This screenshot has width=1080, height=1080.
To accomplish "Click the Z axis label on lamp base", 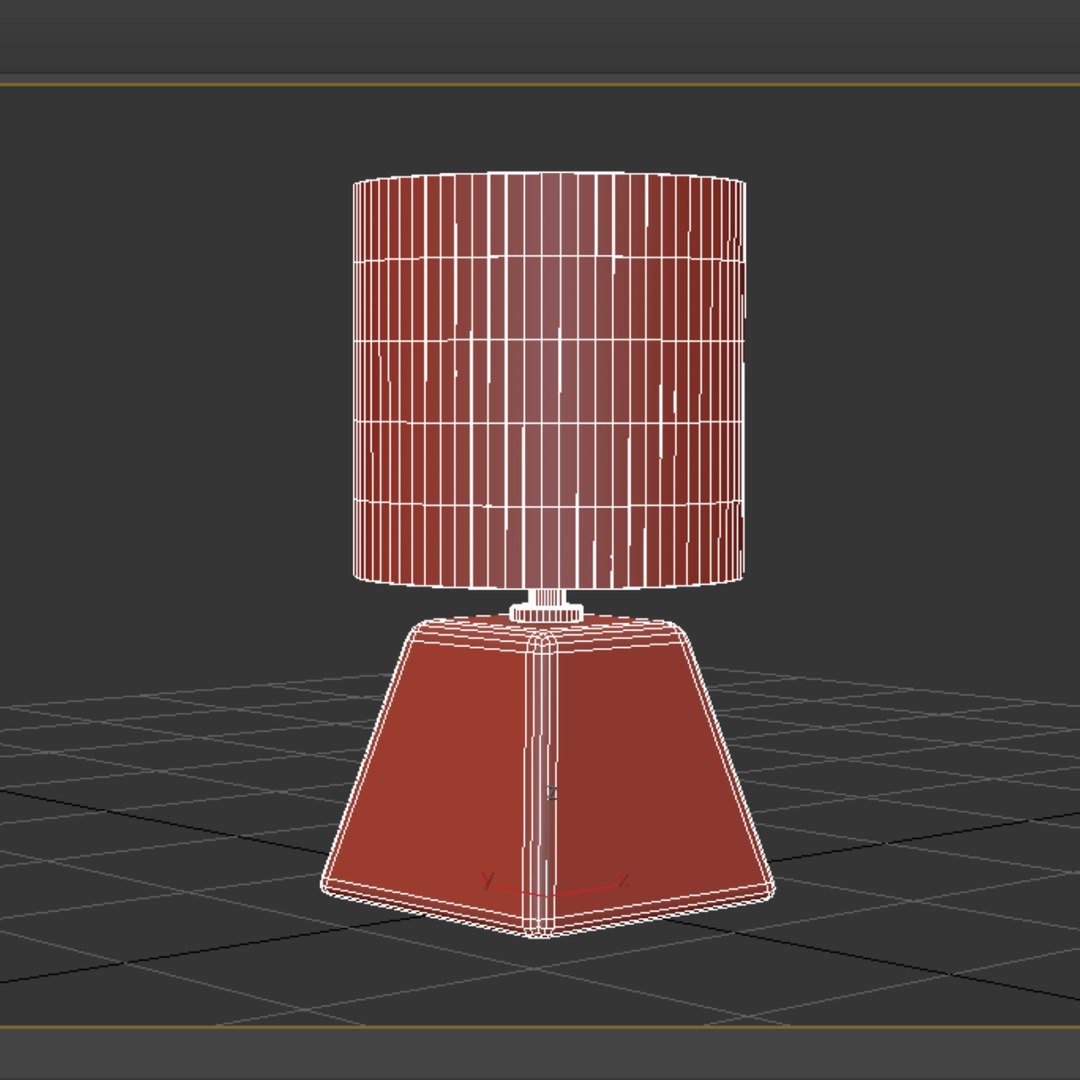I will [x=551, y=793].
